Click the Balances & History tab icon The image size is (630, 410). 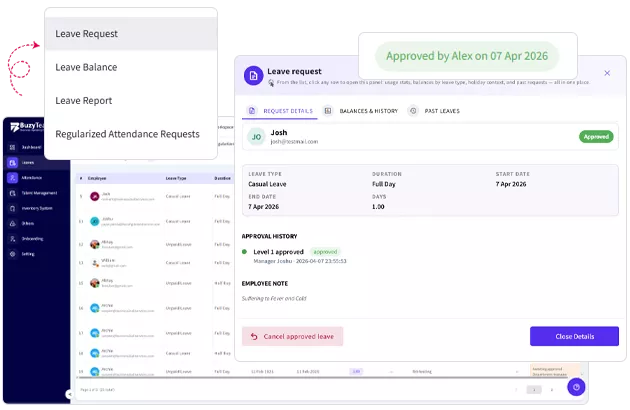click(x=328, y=111)
